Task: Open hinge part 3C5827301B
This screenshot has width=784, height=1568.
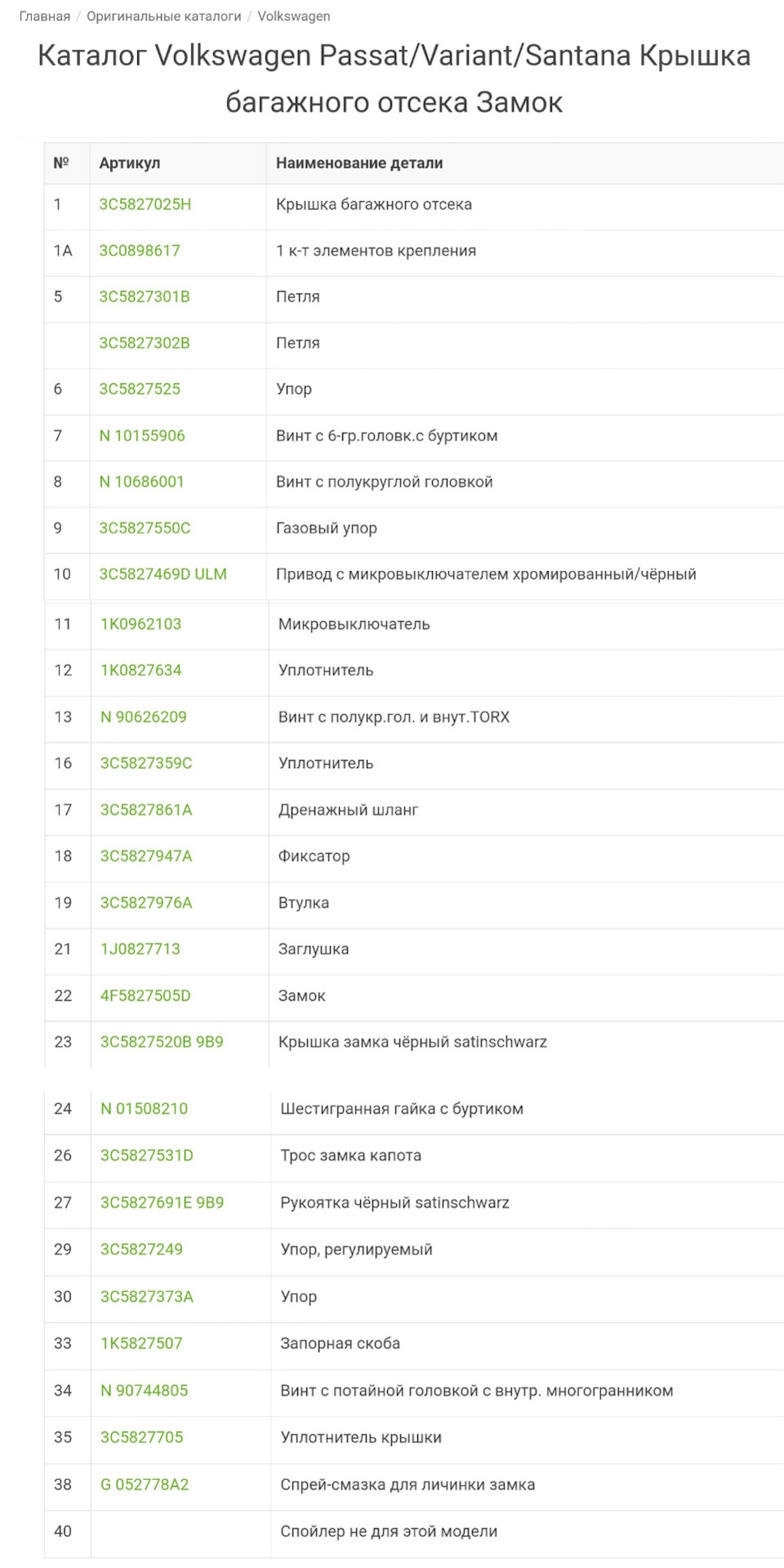Action: (145, 297)
